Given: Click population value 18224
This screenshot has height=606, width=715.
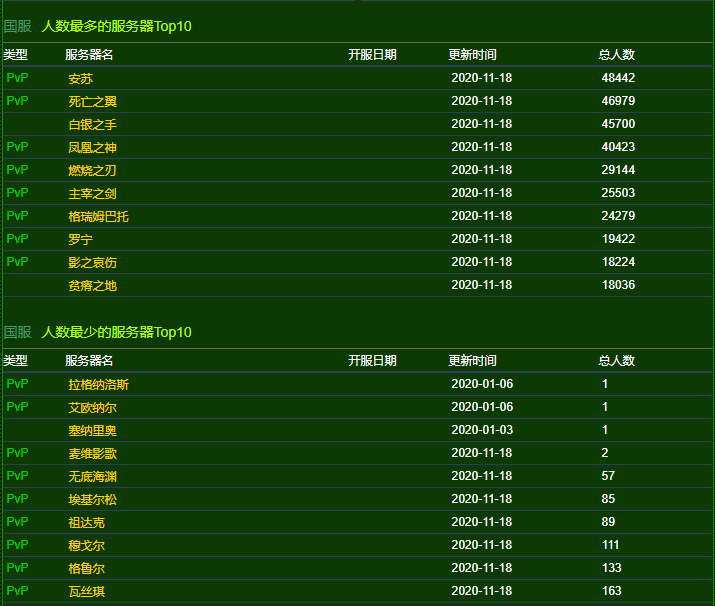Looking at the screenshot, I should (618, 262).
